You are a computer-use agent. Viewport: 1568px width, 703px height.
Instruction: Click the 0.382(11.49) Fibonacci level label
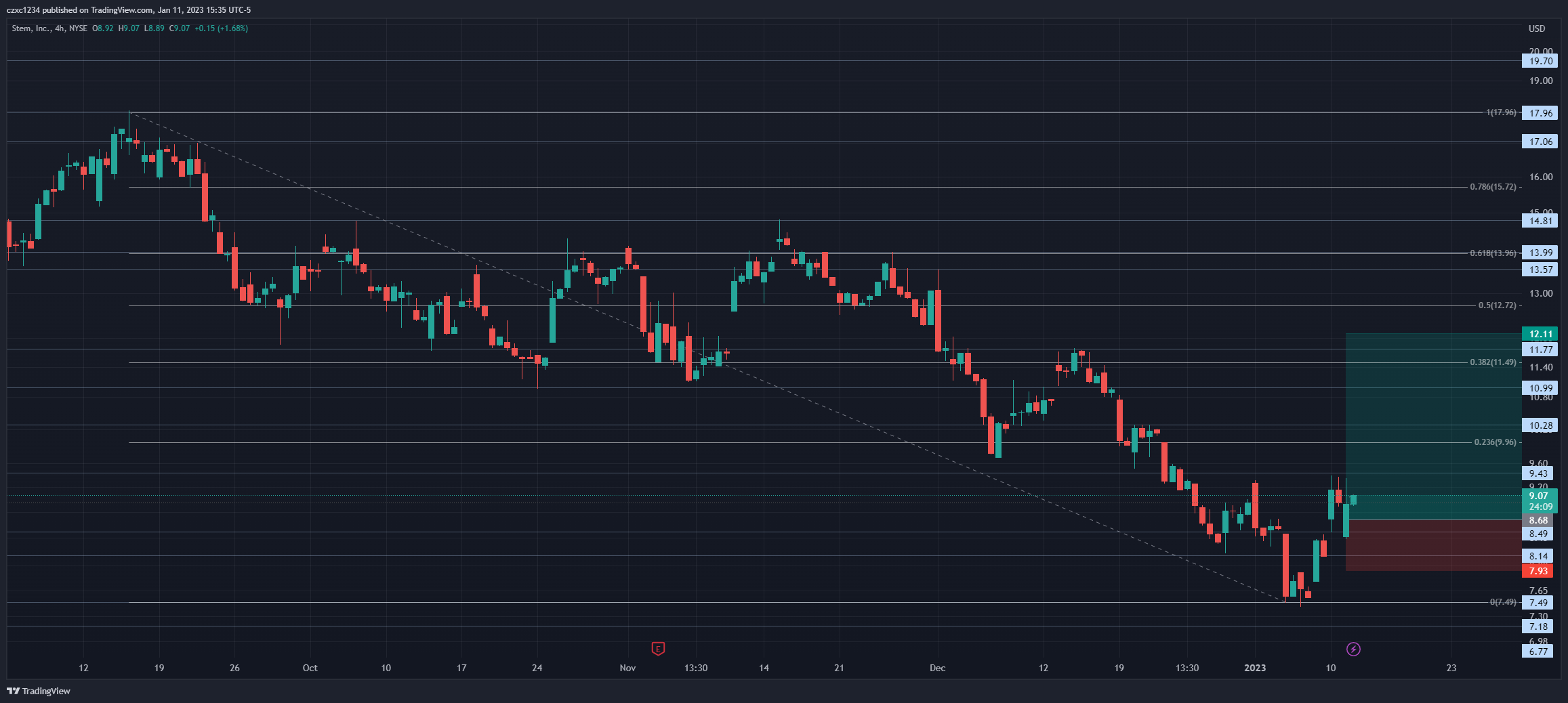1493,362
